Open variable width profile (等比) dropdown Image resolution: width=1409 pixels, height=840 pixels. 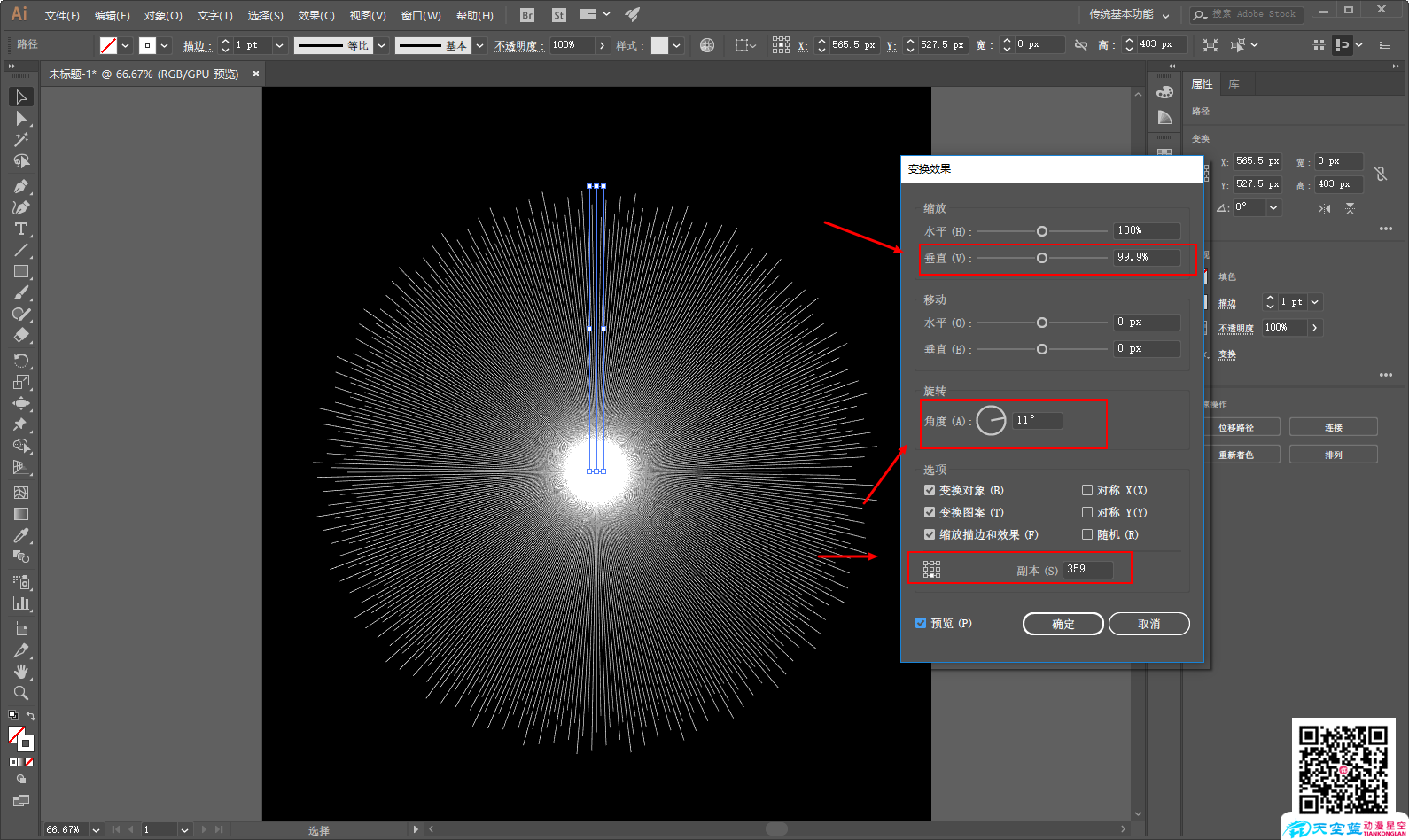pyautogui.click(x=382, y=45)
